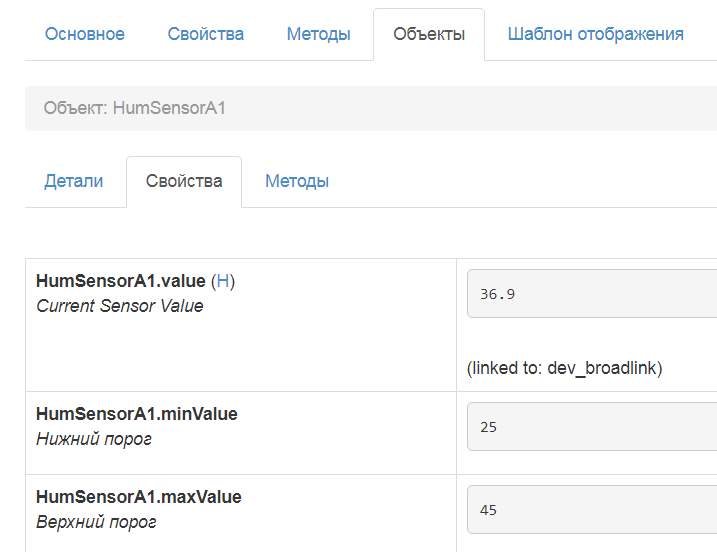
Task: Focus the value field showing 36.9
Action: point(592,295)
